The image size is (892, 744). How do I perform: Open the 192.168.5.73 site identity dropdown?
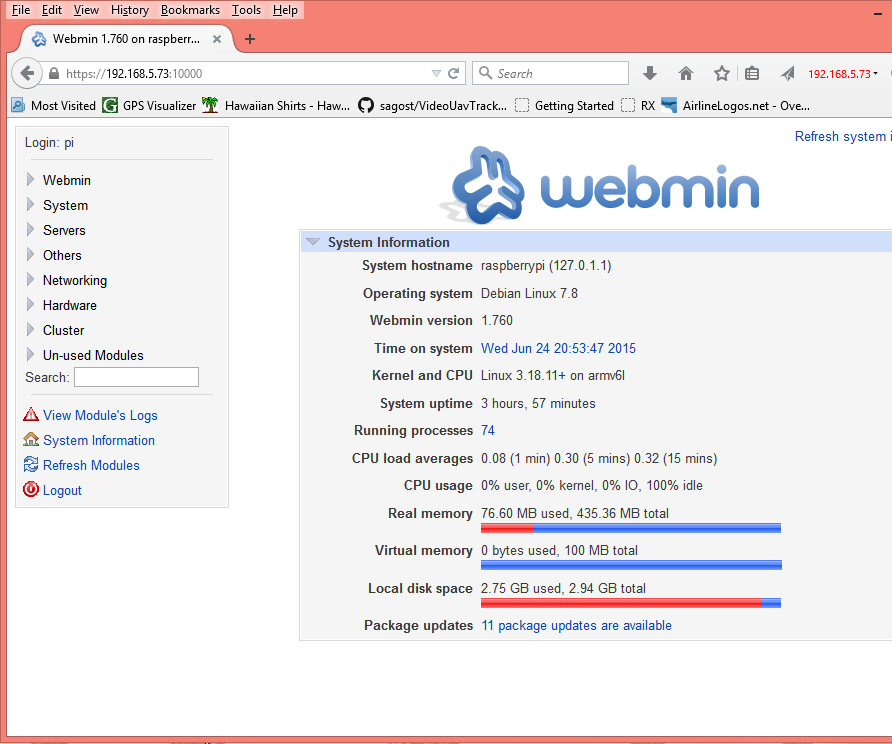pyautogui.click(x=840, y=73)
